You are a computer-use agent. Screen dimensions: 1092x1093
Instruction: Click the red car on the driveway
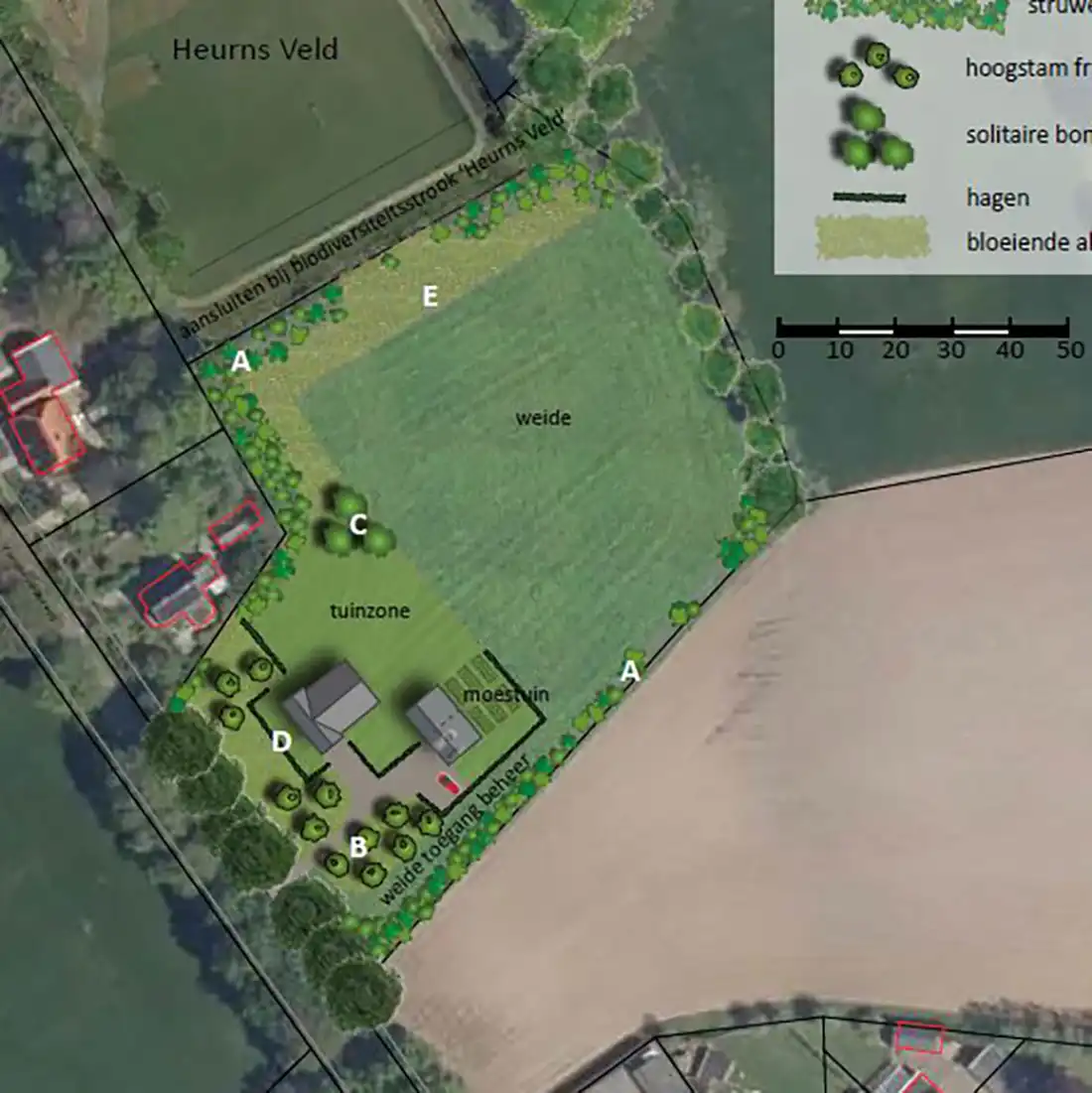tap(448, 783)
